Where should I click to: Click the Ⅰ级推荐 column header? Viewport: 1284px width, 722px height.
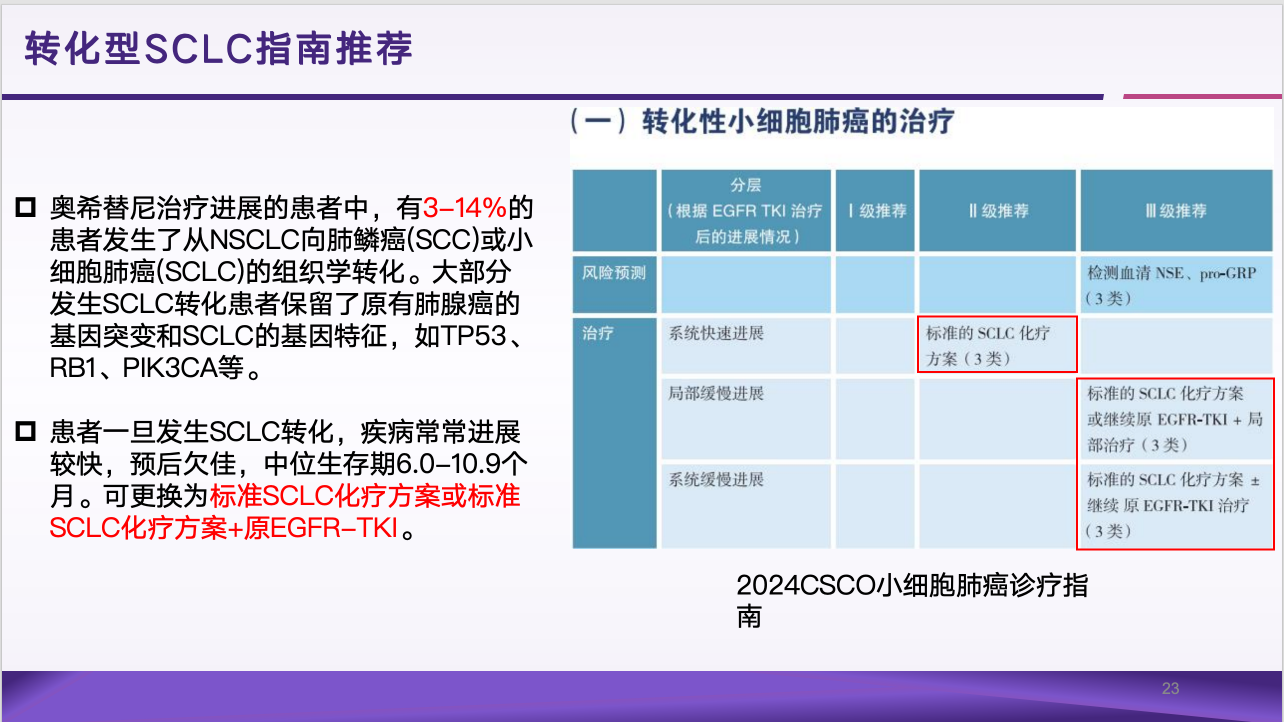tap(877, 211)
